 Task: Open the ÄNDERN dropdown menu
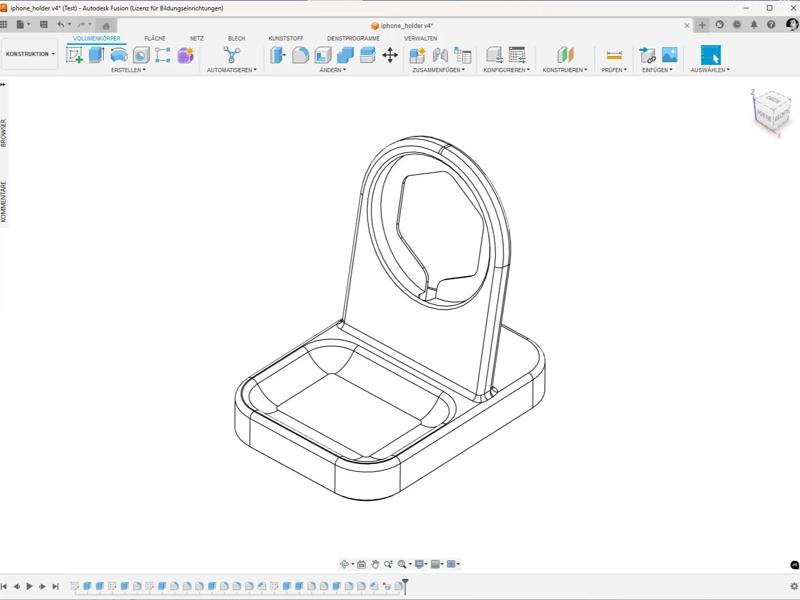(x=332, y=70)
